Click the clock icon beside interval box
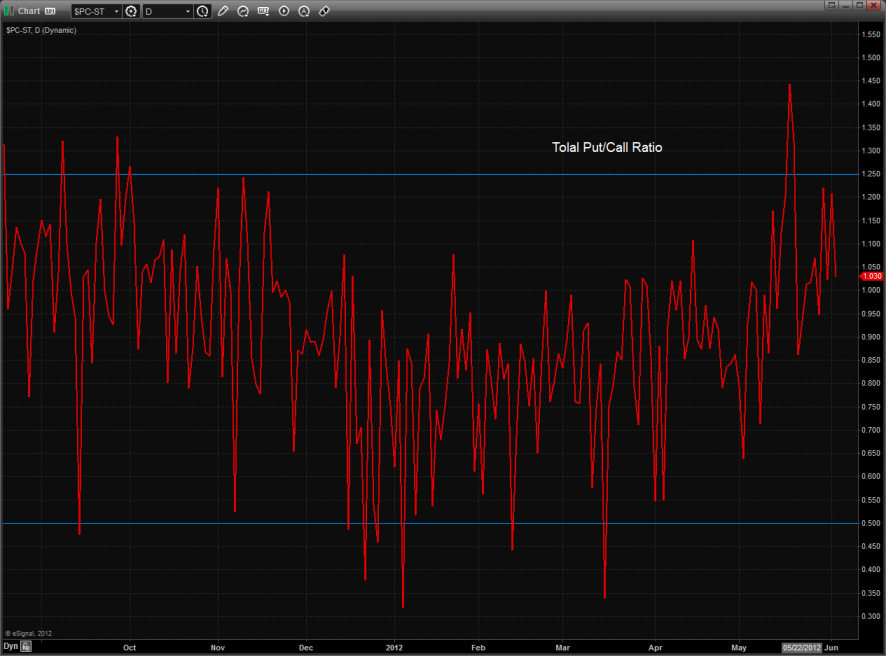 [x=203, y=11]
